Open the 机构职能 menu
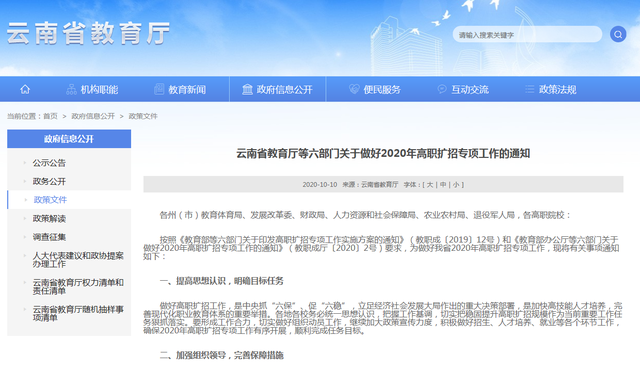Screen dimensions: 640x370 tap(92, 89)
